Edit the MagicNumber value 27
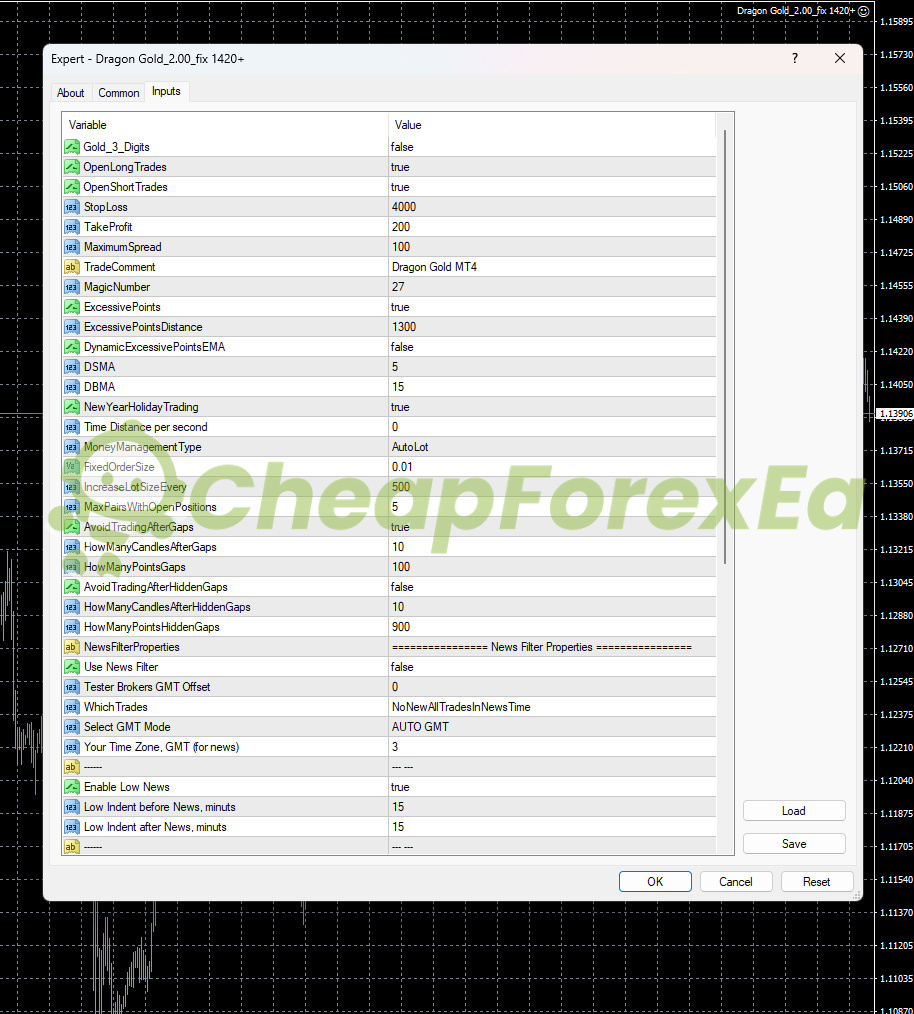Screen dimensions: 914x1014 click(552, 287)
